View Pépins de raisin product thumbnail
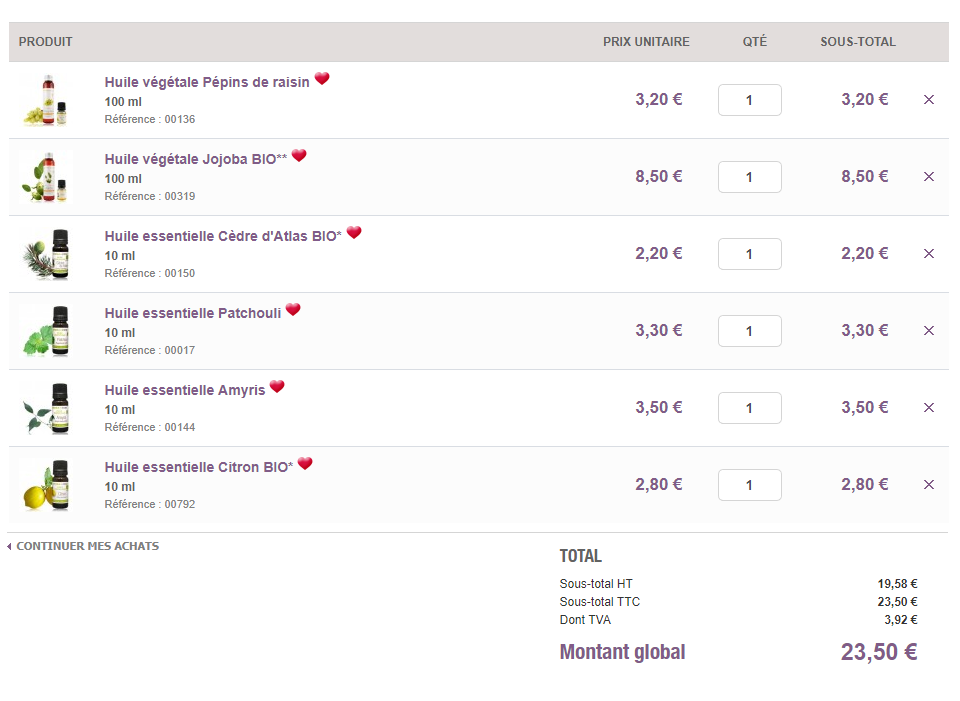960x701 pixels. (46, 100)
